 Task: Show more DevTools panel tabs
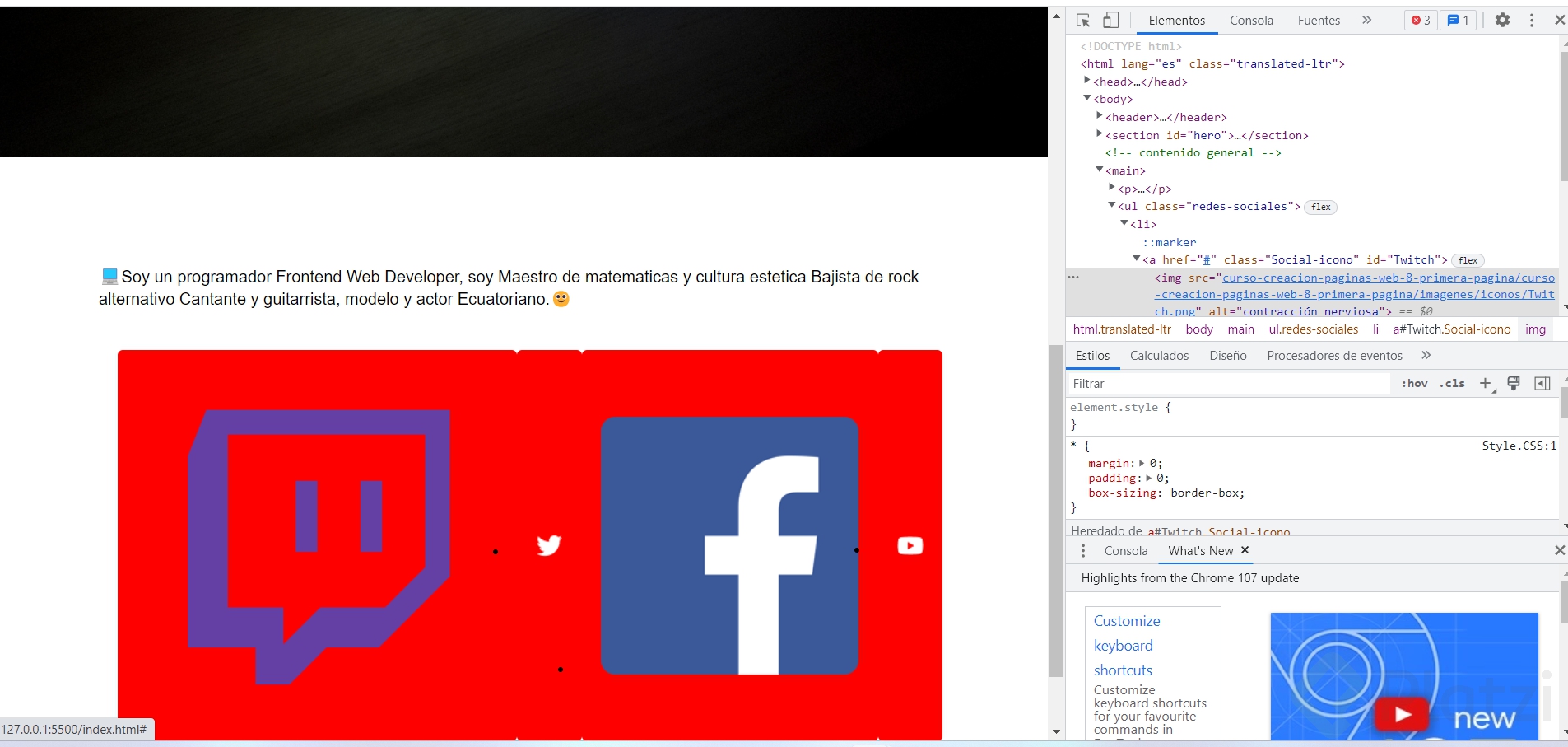pos(1367,20)
